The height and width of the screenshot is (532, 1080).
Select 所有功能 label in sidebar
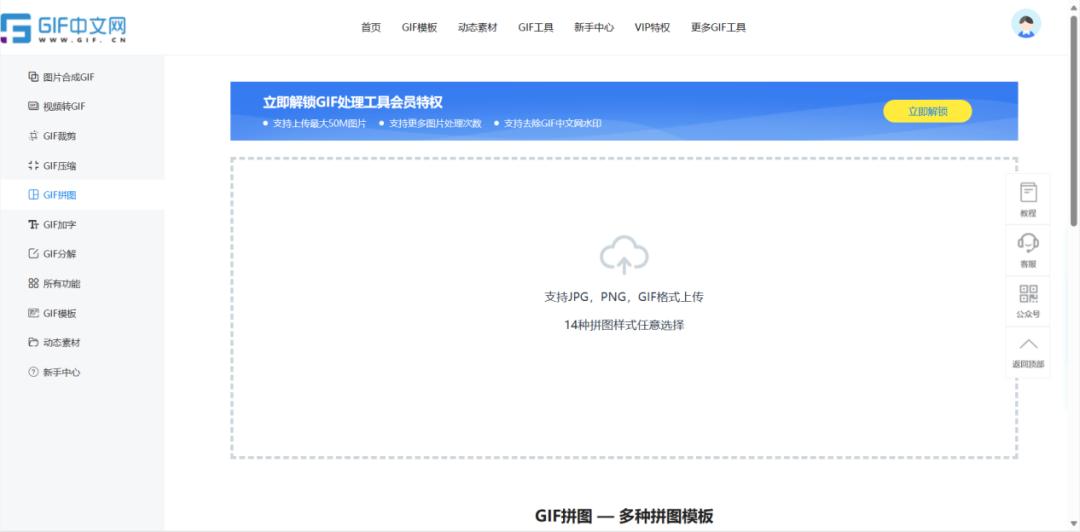click(x=62, y=284)
